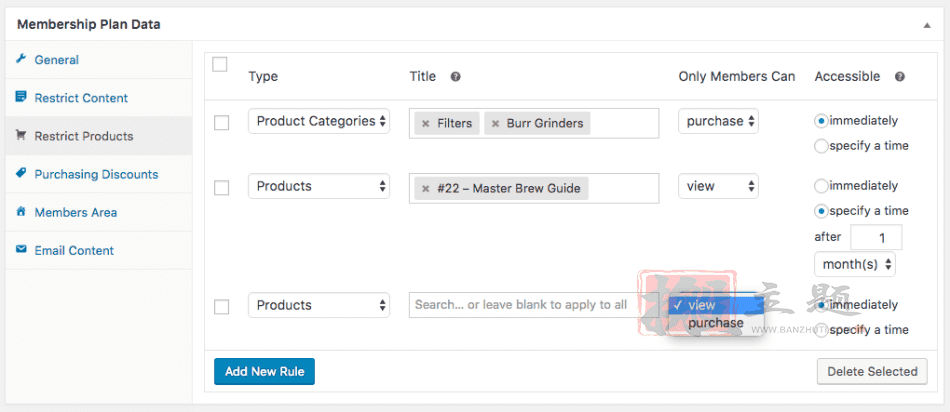950x412 pixels.
Task: Open the Restrict Content tab
Action: [x=99, y=98]
